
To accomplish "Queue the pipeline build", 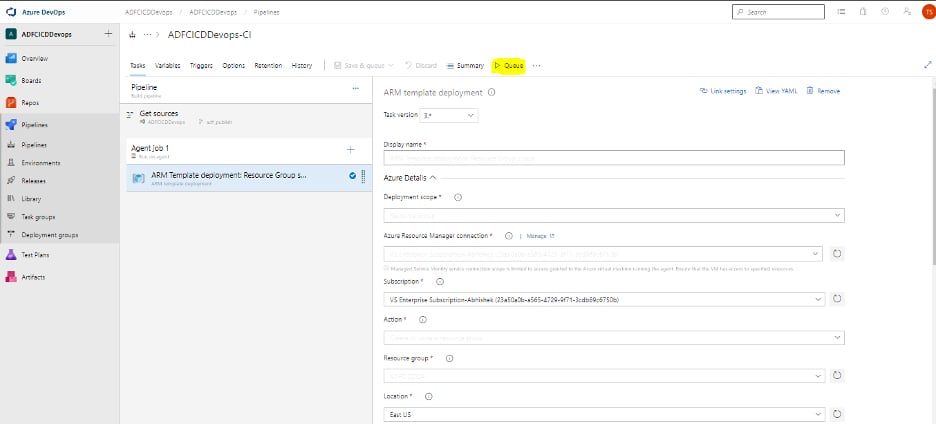I will click(x=509, y=66).
